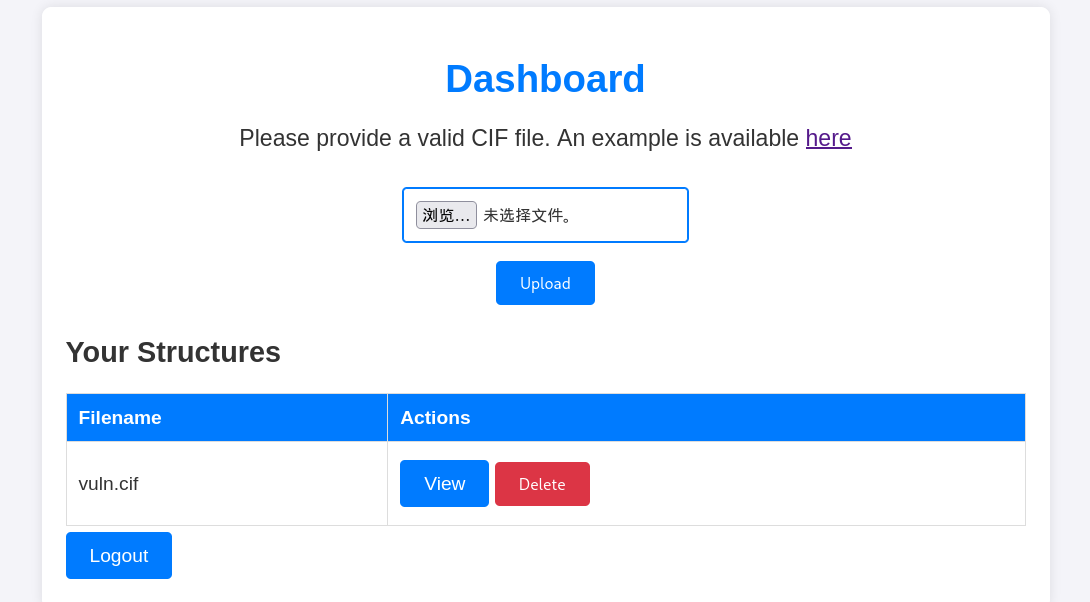Click the "Please provide a valid CIF file" sentence

394,138
